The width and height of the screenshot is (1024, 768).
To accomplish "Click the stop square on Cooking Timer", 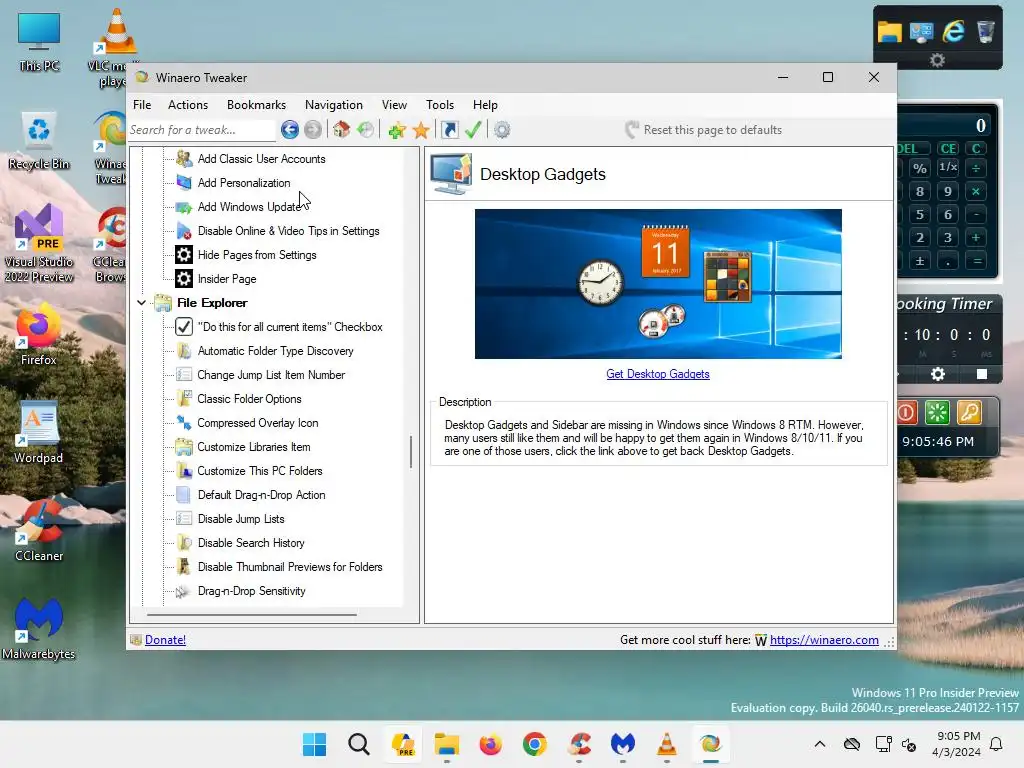I will (x=982, y=374).
